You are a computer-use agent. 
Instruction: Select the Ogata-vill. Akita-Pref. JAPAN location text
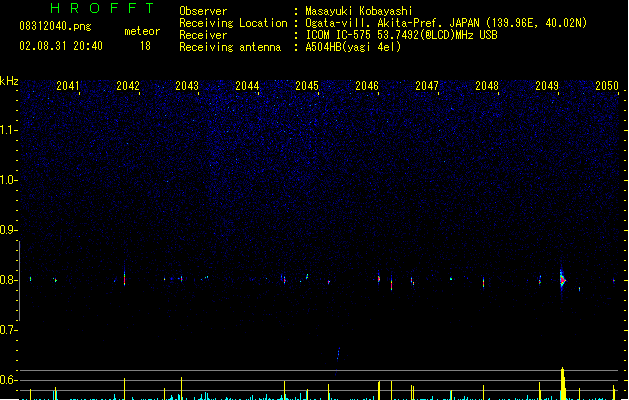pos(446,23)
